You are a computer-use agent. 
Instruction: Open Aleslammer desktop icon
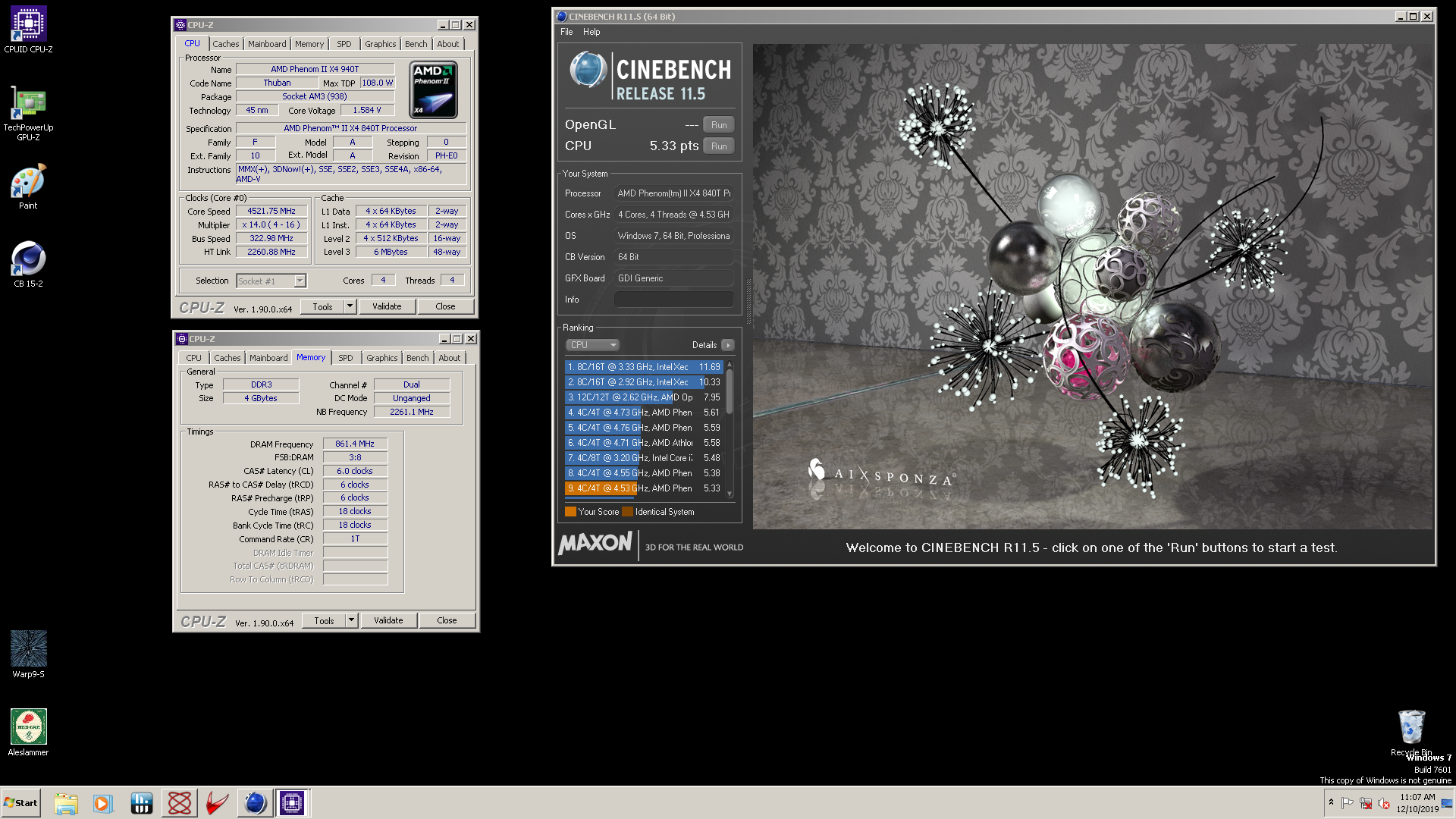click(x=28, y=733)
